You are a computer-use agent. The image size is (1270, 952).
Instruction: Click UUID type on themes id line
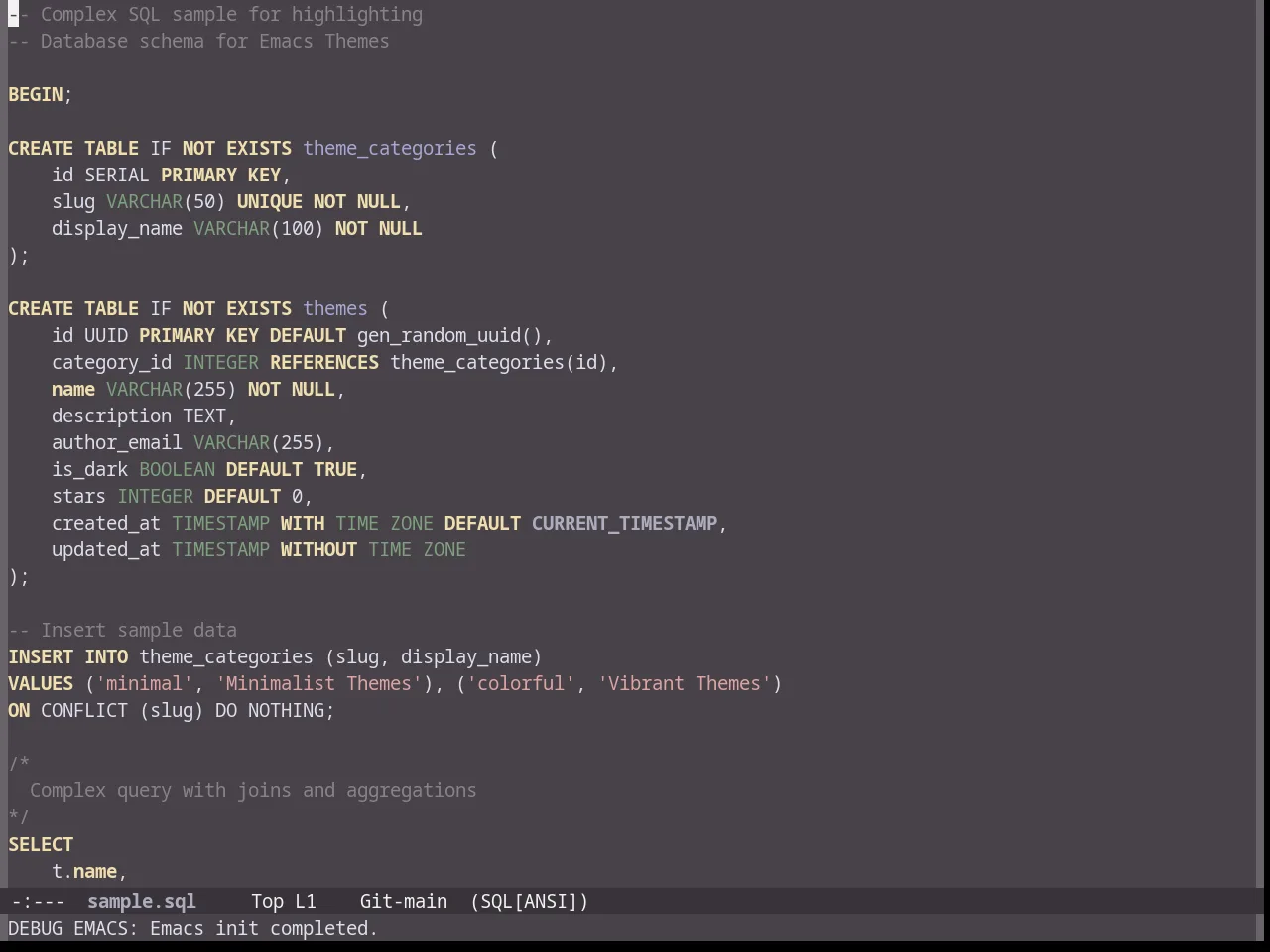tap(106, 335)
